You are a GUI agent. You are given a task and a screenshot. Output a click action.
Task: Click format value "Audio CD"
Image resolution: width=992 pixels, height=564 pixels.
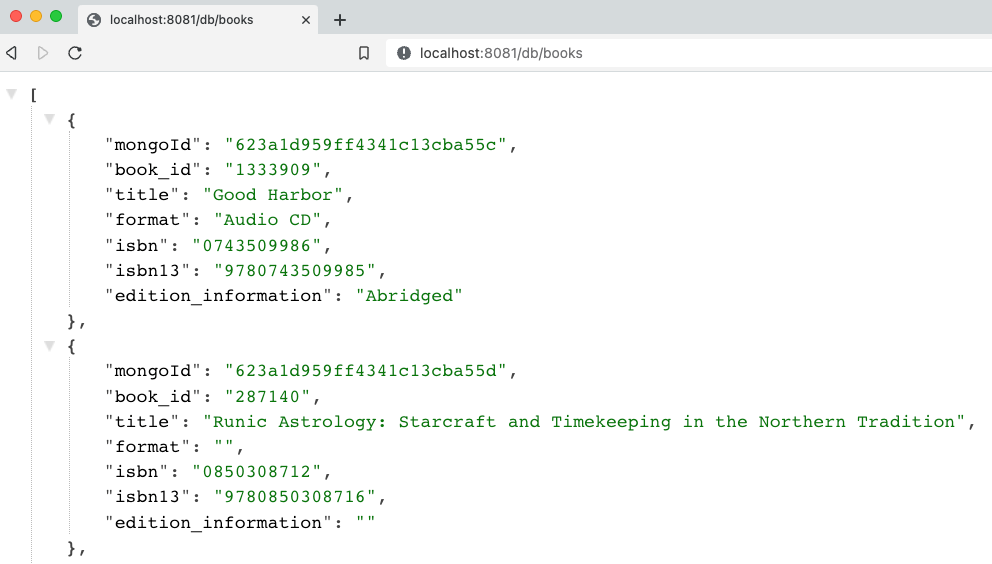pos(268,220)
